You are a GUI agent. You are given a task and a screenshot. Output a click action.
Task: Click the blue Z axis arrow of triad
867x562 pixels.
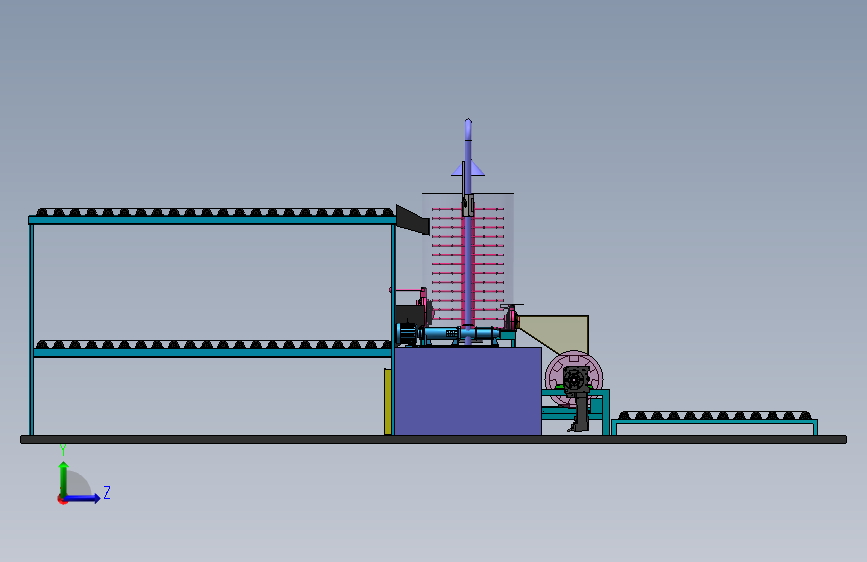[x=83, y=498]
